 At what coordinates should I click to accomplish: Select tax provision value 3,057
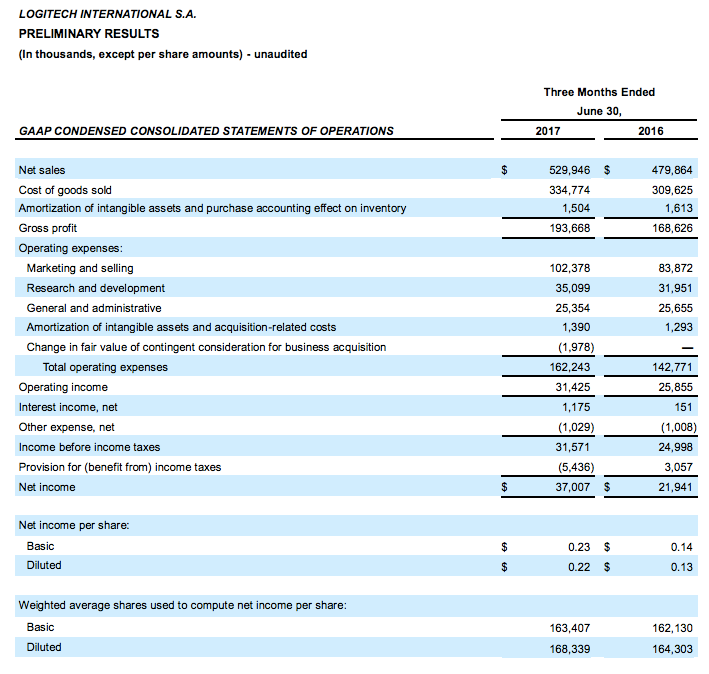(x=679, y=467)
